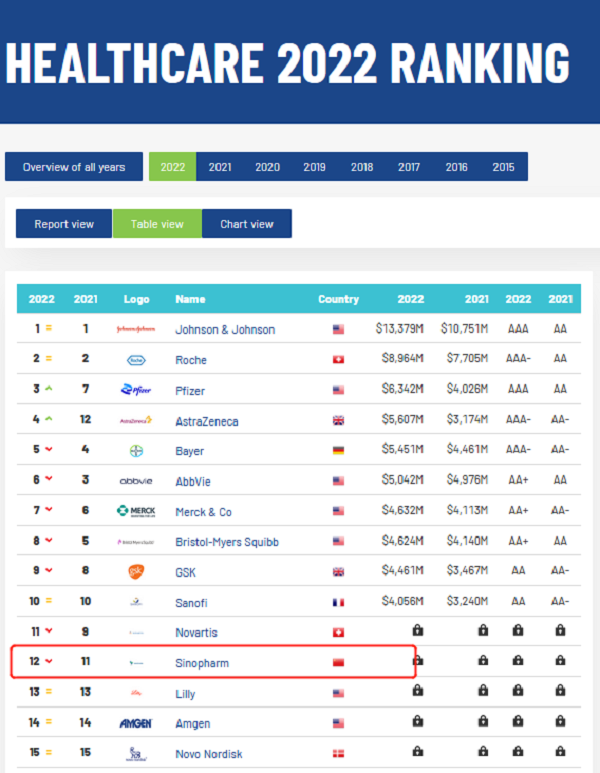Switch to the 2021 year tab
This screenshot has height=773, width=600.
[220, 167]
